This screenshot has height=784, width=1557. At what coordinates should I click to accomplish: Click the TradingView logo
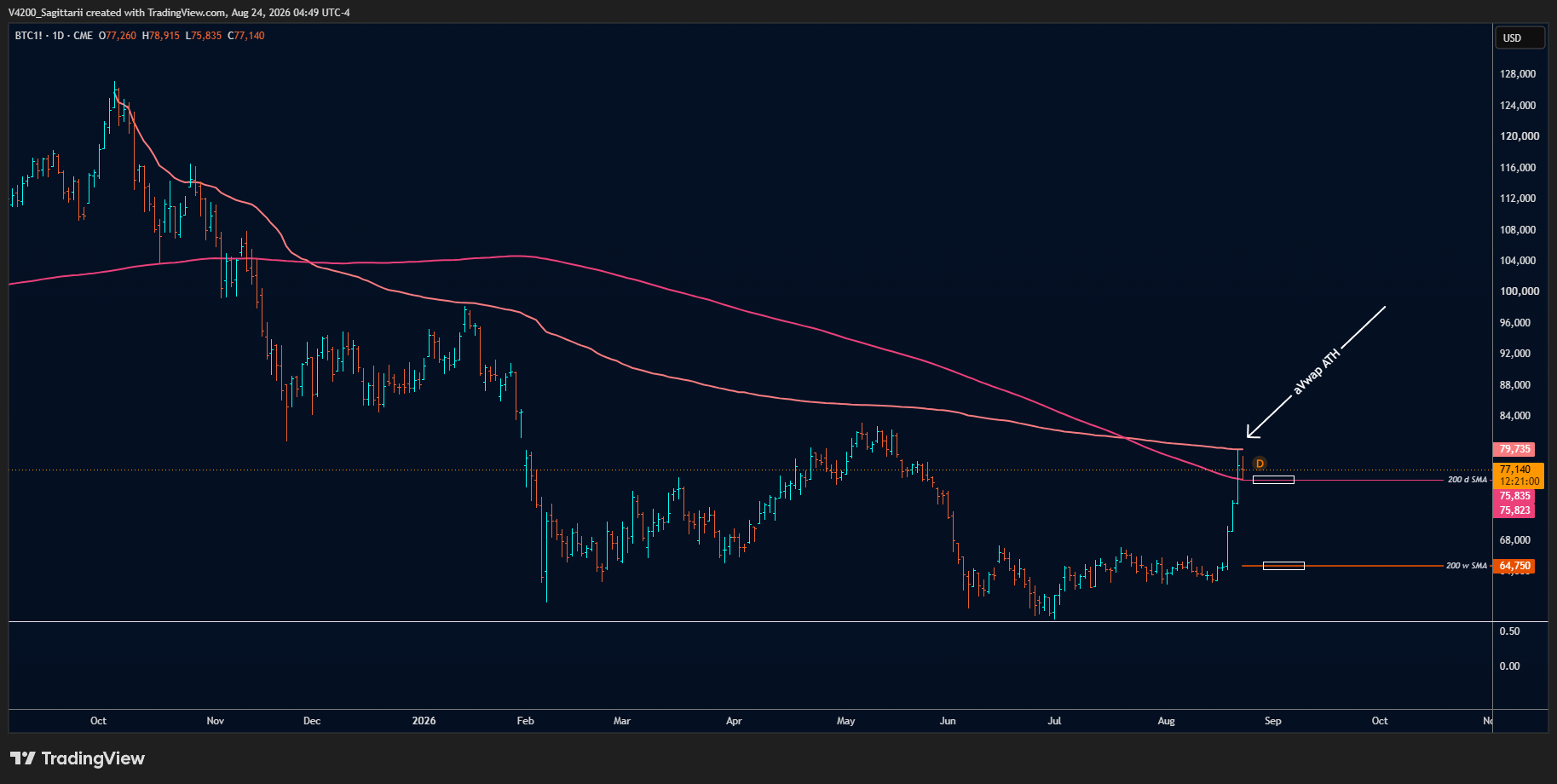click(x=78, y=758)
